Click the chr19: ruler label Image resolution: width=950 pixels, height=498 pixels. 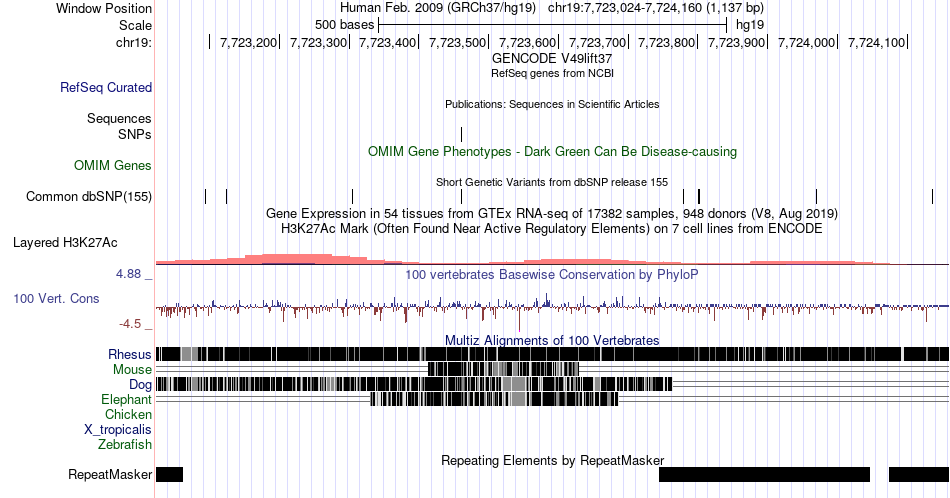tap(134, 42)
